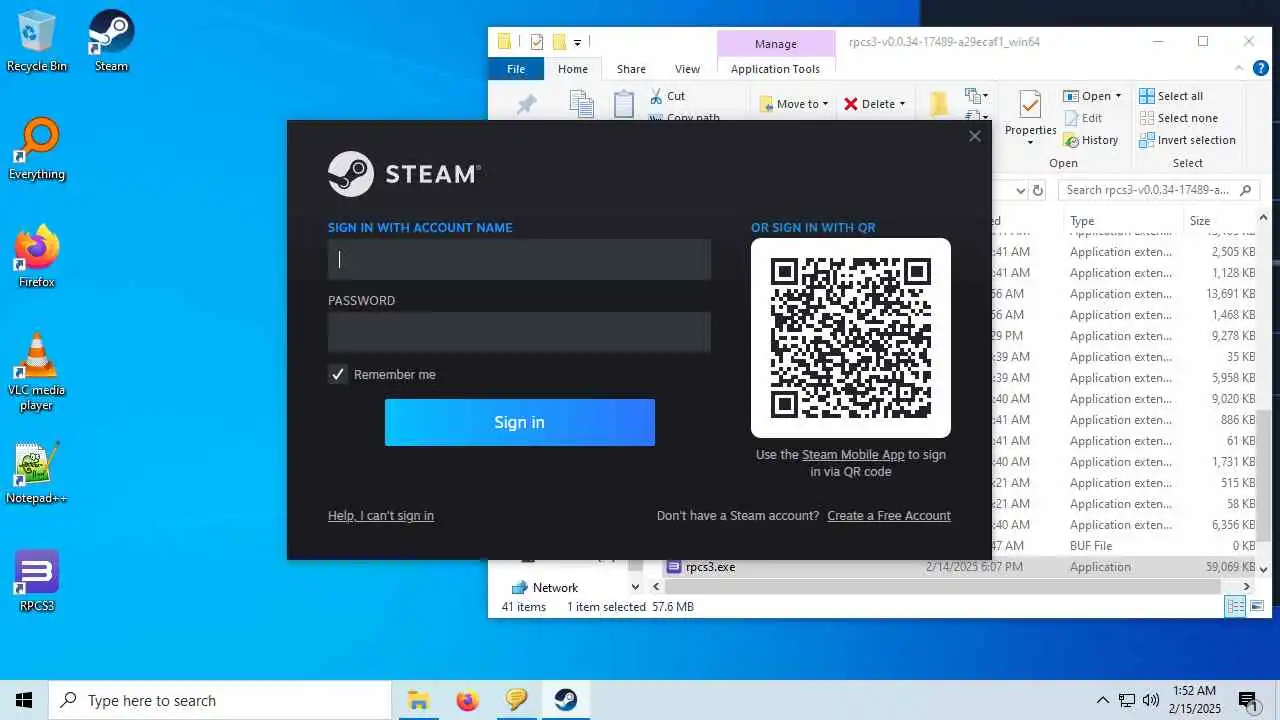Screen dimensions: 1280x720
Task: Click the Paste clipboard icon
Action: coord(624,104)
